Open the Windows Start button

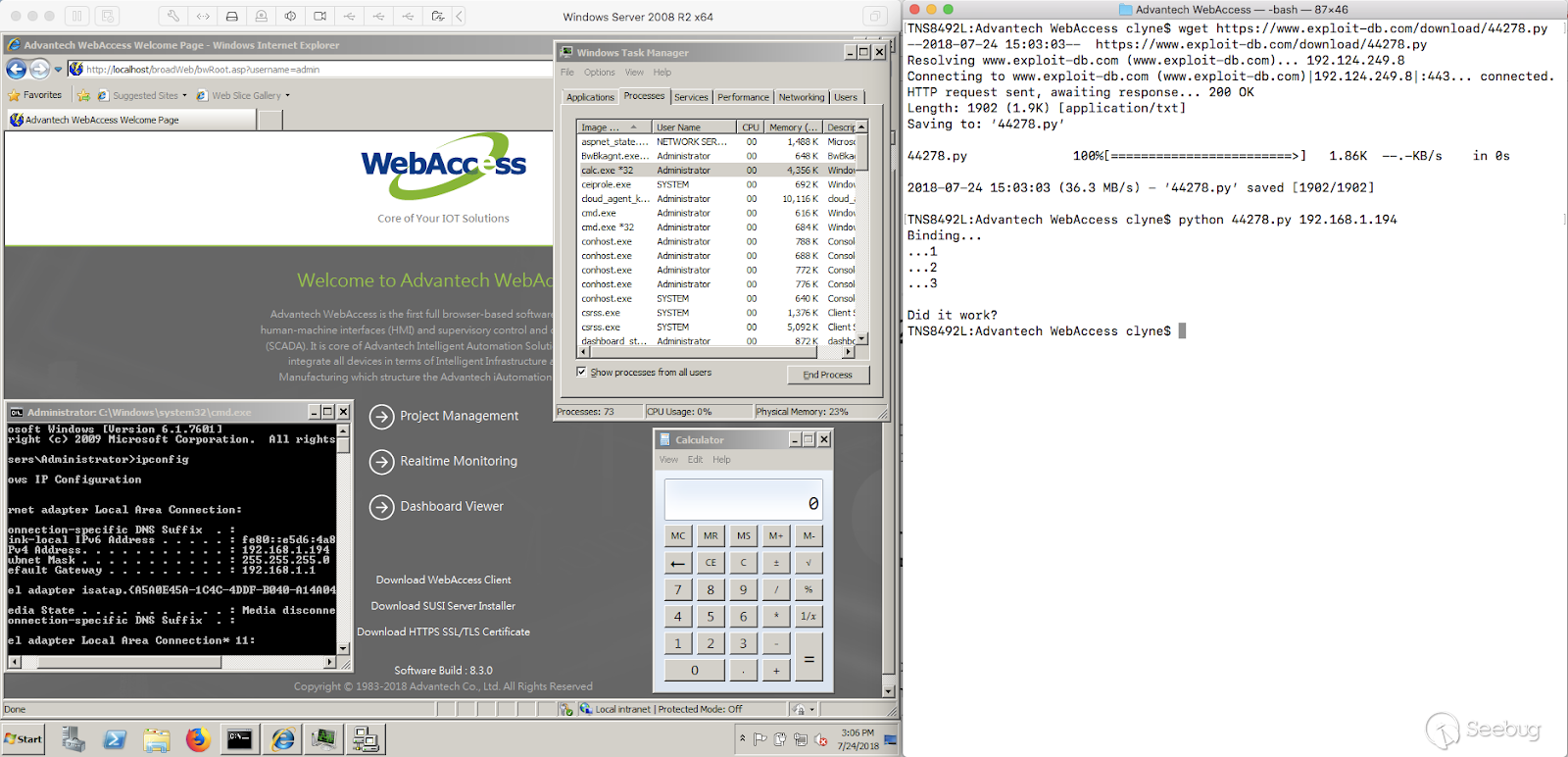pos(24,739)
